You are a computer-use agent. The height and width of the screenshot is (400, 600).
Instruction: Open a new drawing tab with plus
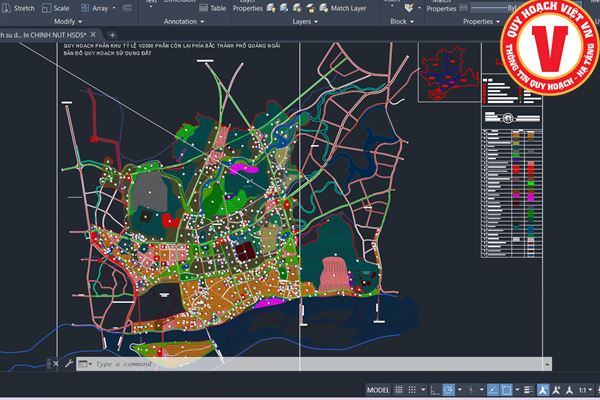[x=112, y=35]
